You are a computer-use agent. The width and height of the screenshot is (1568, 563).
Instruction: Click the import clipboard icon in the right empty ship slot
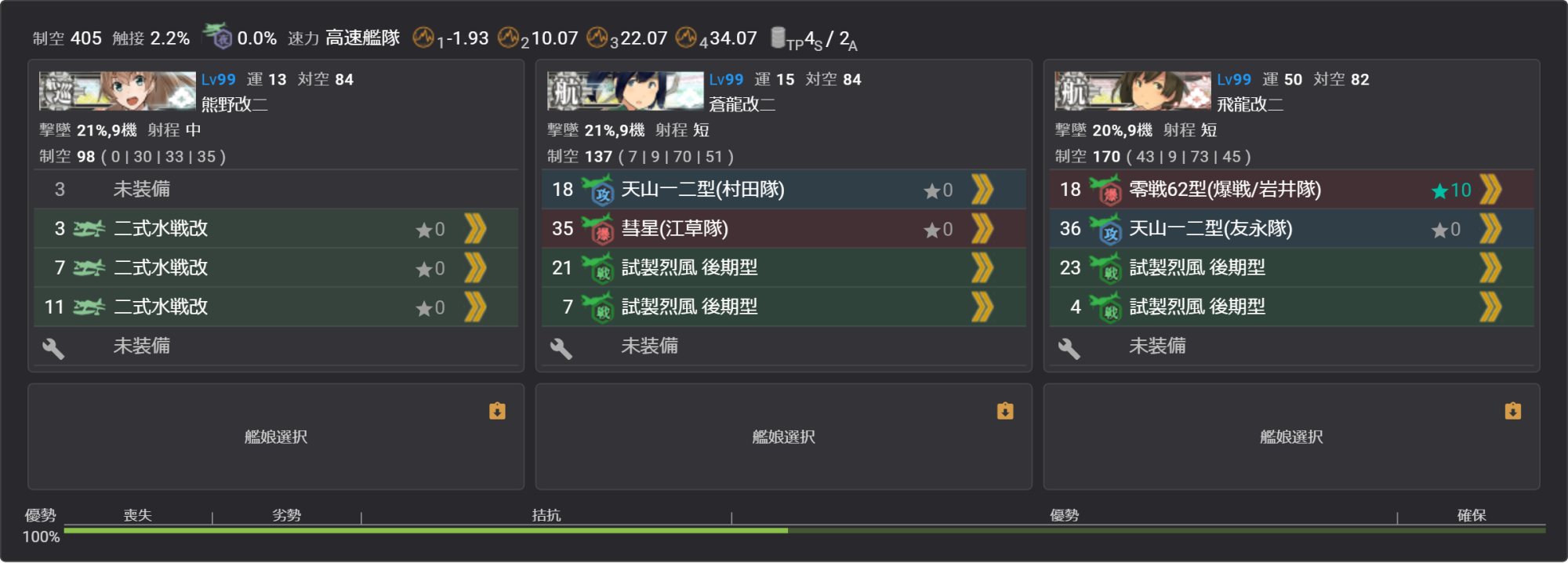[x=1513, y=411]
